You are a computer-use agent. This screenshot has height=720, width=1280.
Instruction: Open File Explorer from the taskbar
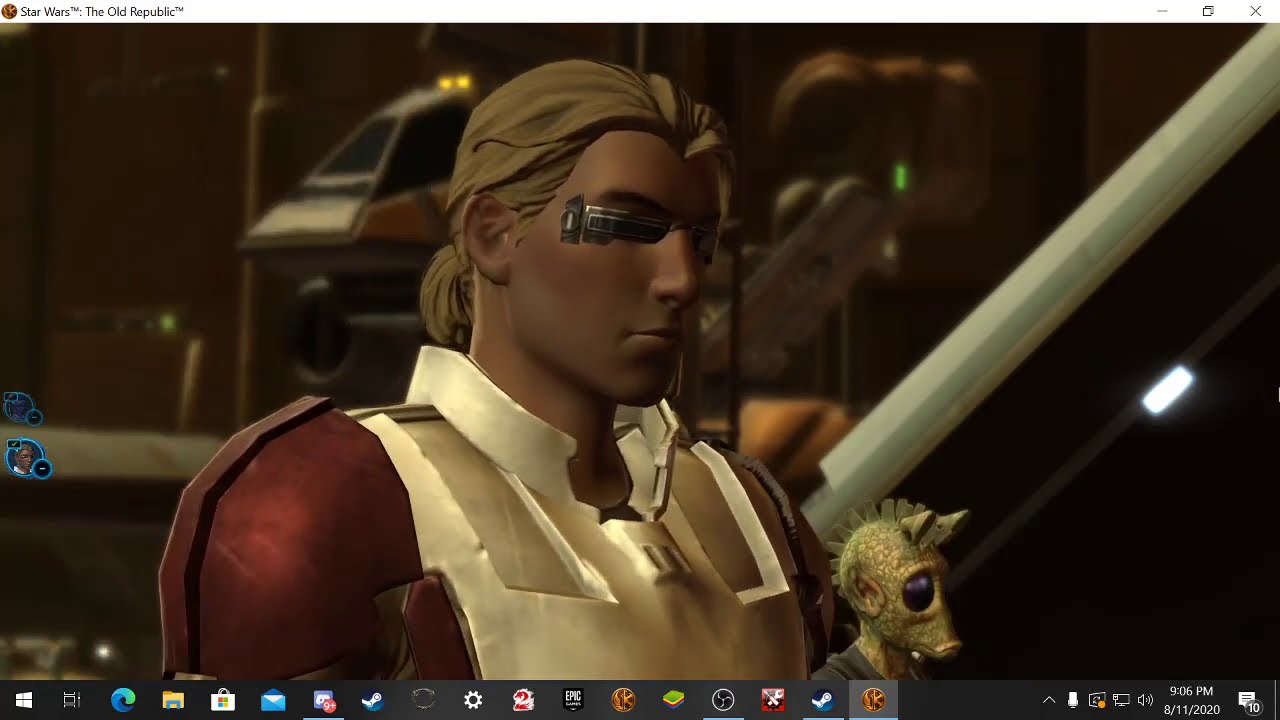click(x=173, y=700)
